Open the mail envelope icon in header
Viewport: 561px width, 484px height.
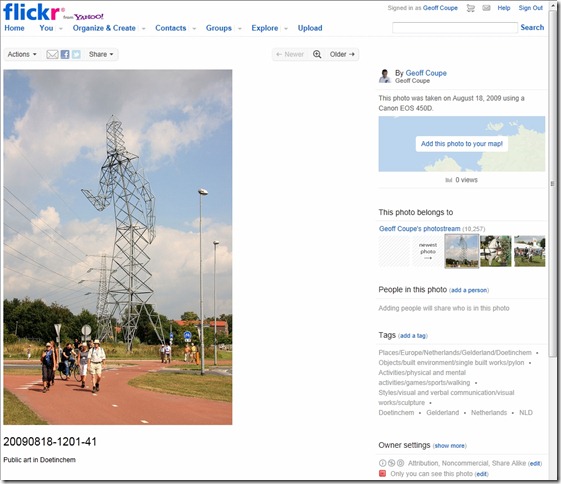point(486,8)
